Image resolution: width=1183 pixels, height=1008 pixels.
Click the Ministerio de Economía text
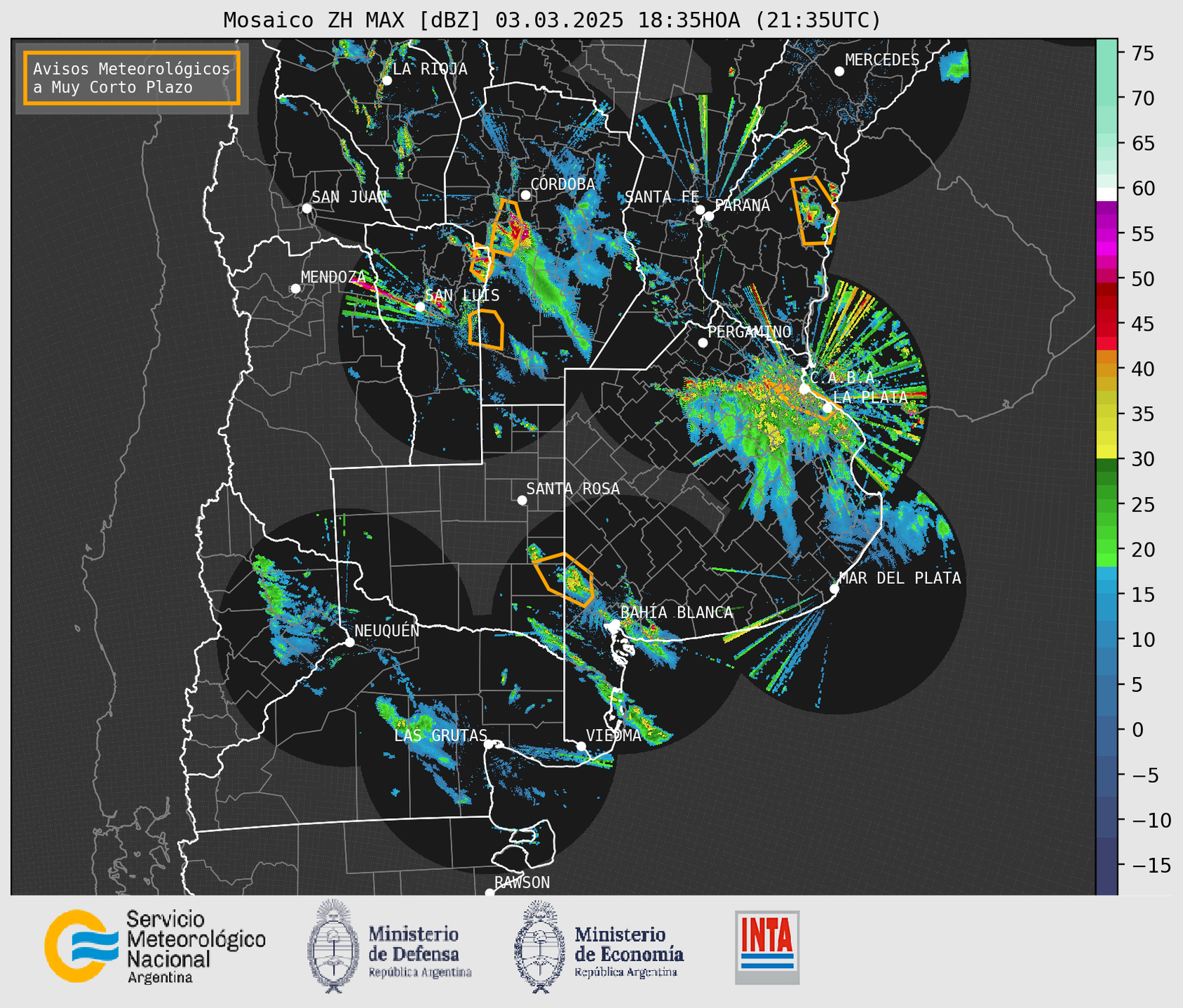[629, 944]
